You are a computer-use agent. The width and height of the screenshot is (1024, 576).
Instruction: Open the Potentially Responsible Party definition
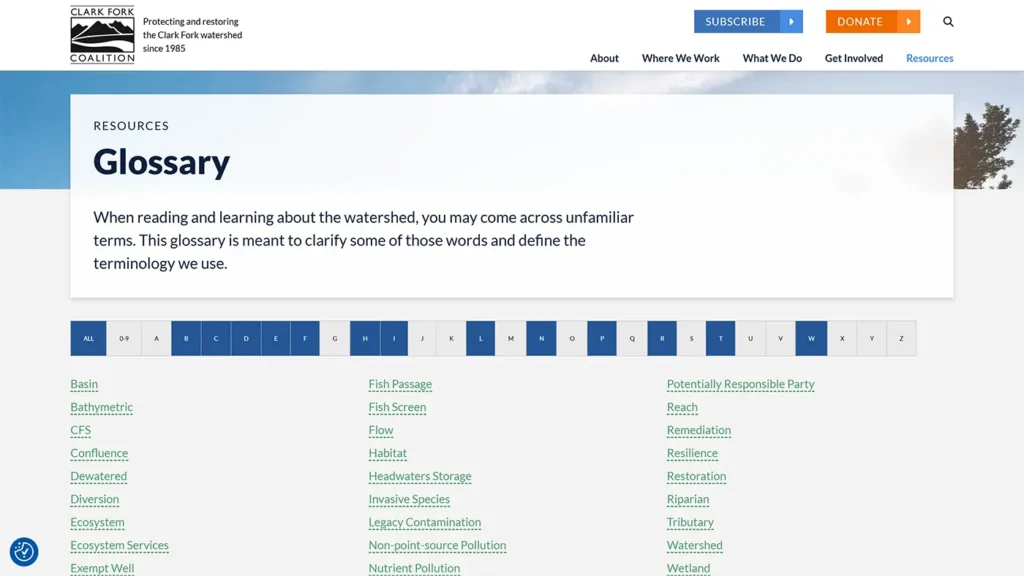(740, 384)
